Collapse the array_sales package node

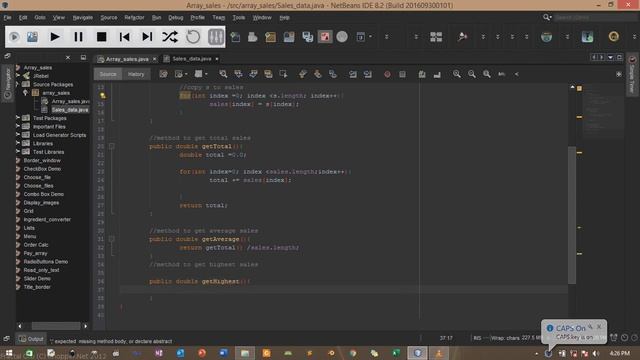pyautogui.click(x=25, y=93)
